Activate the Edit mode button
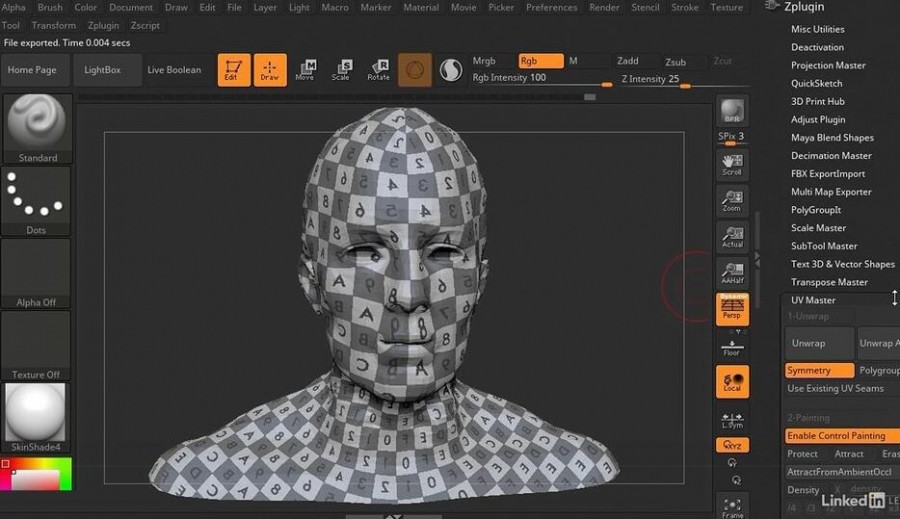The image size is (900, 519). pyautogui.click(x=234, y=70)
